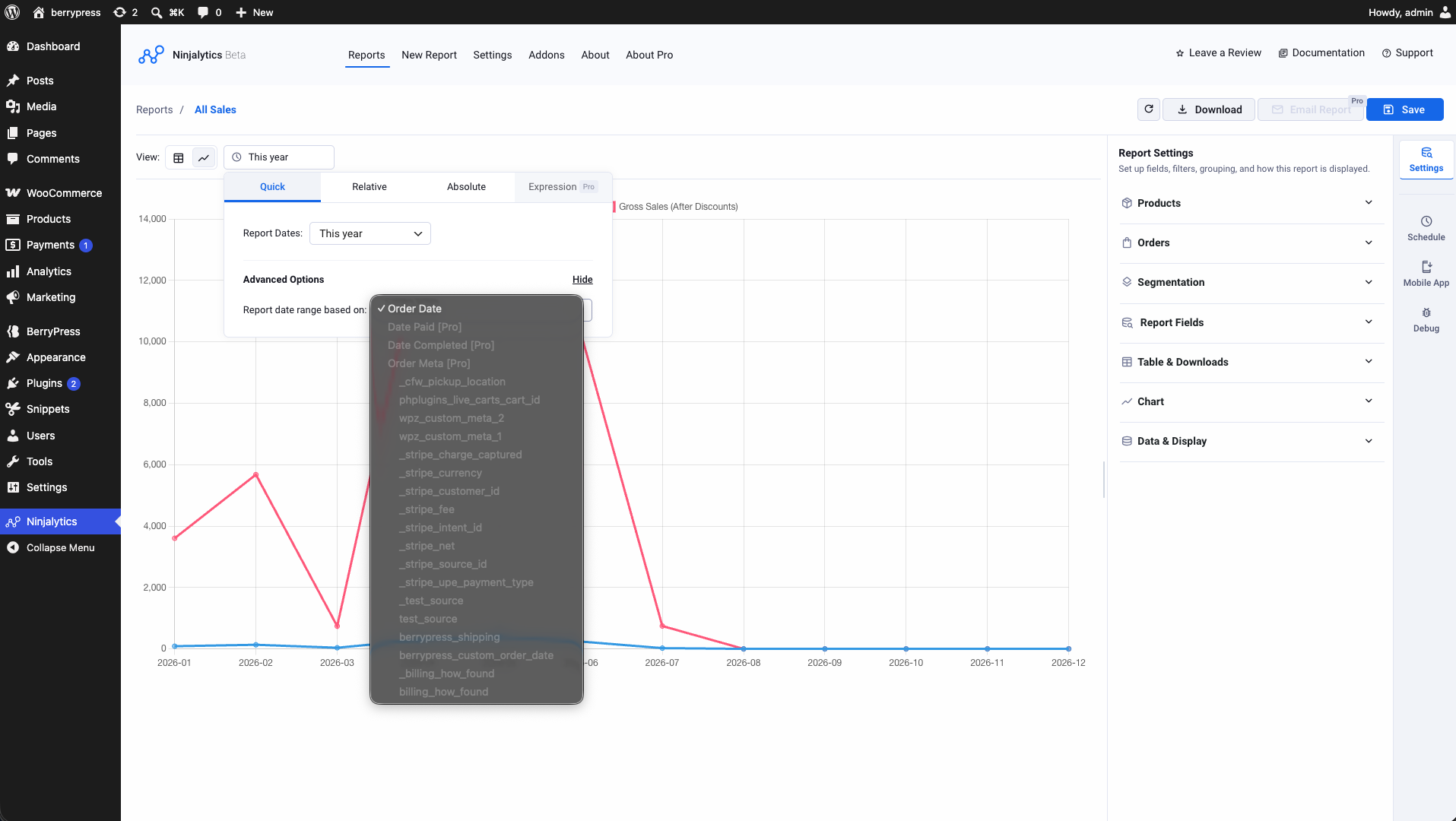1456x821 pixels.
Task: Save the report
Action: point(1404,109)
